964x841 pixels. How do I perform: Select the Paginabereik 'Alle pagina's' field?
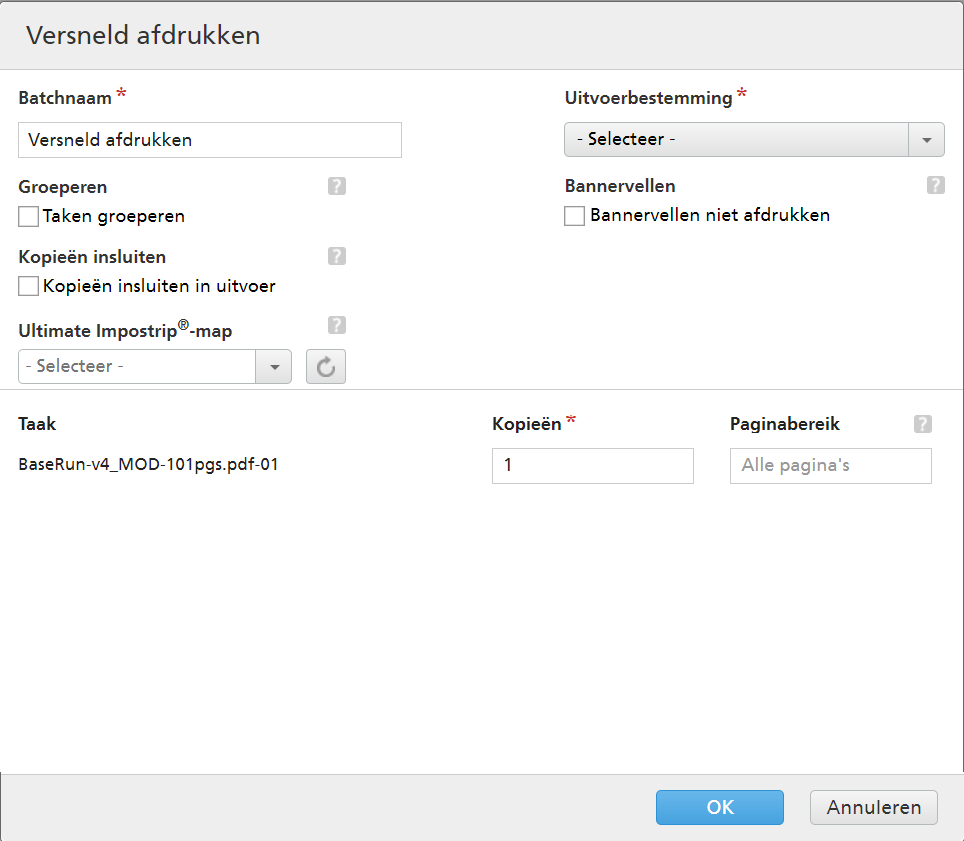[x=830, y=466]
